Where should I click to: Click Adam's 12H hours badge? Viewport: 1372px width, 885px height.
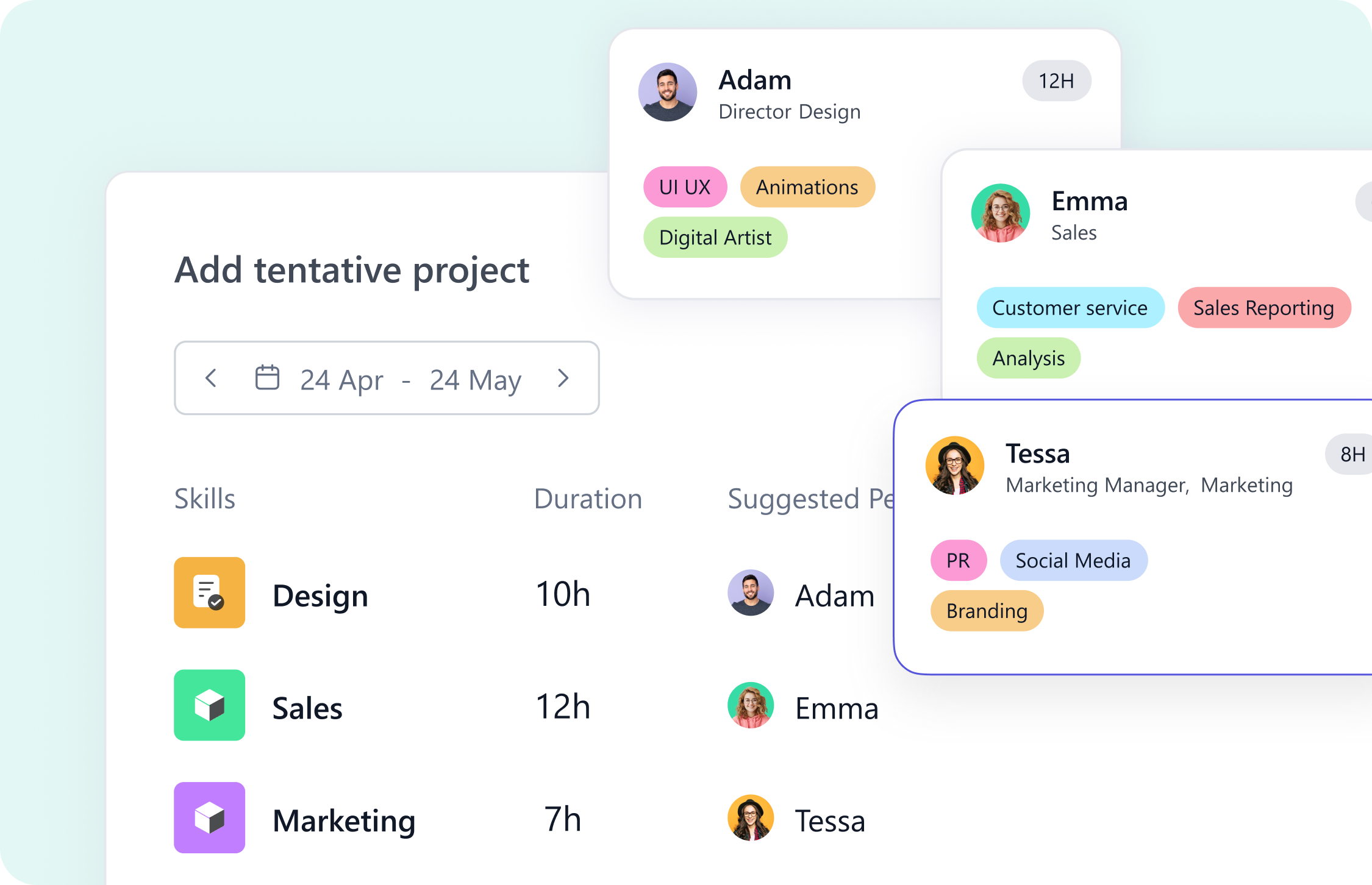(x=1056, y=80)
